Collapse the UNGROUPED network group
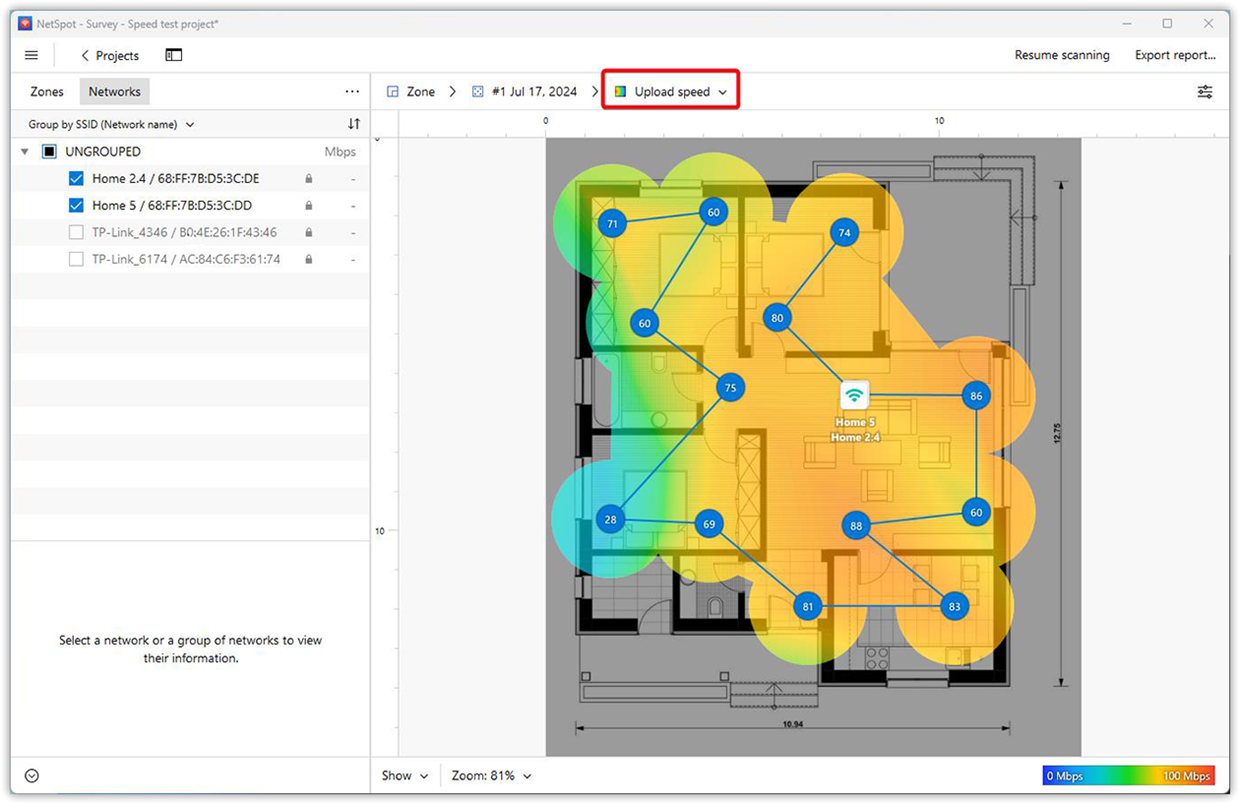Screen dimensions: 1240x804 pyautogui.click(x=24, y=151)
